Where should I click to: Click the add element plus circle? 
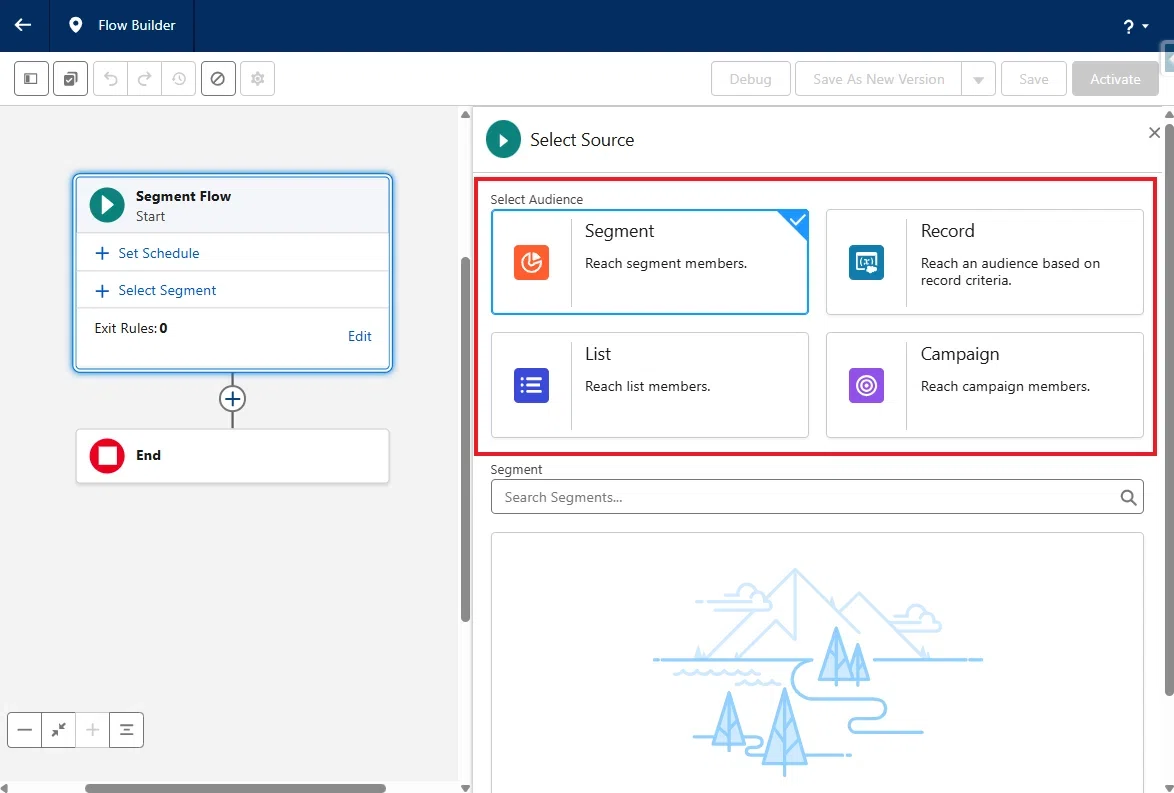pos(232,398)
